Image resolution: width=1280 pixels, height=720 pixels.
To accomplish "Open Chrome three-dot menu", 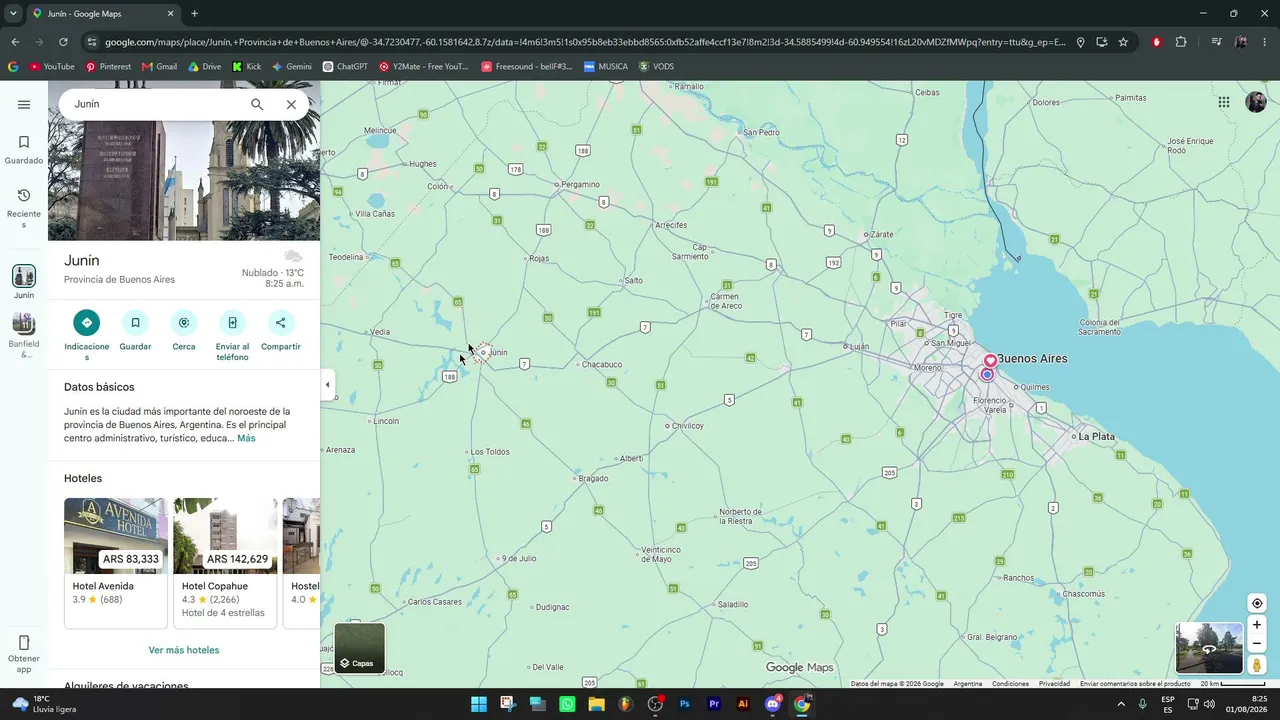I will pos(1265,42).
